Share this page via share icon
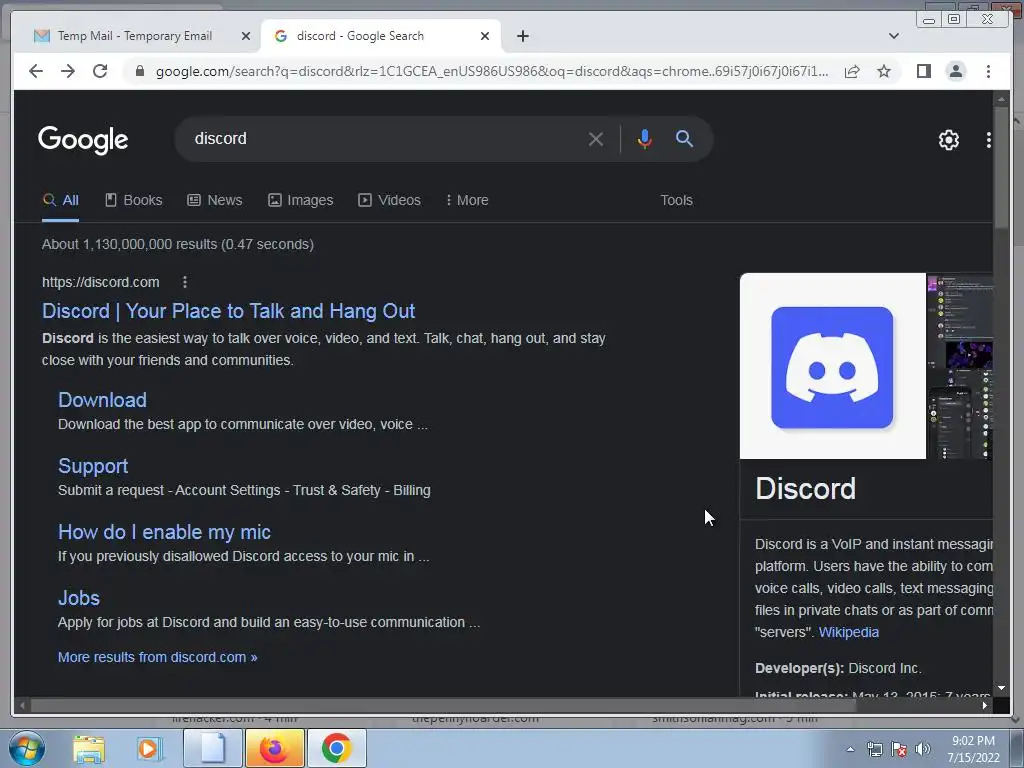This screenshot has width=1024, height=768. (852, 71)
